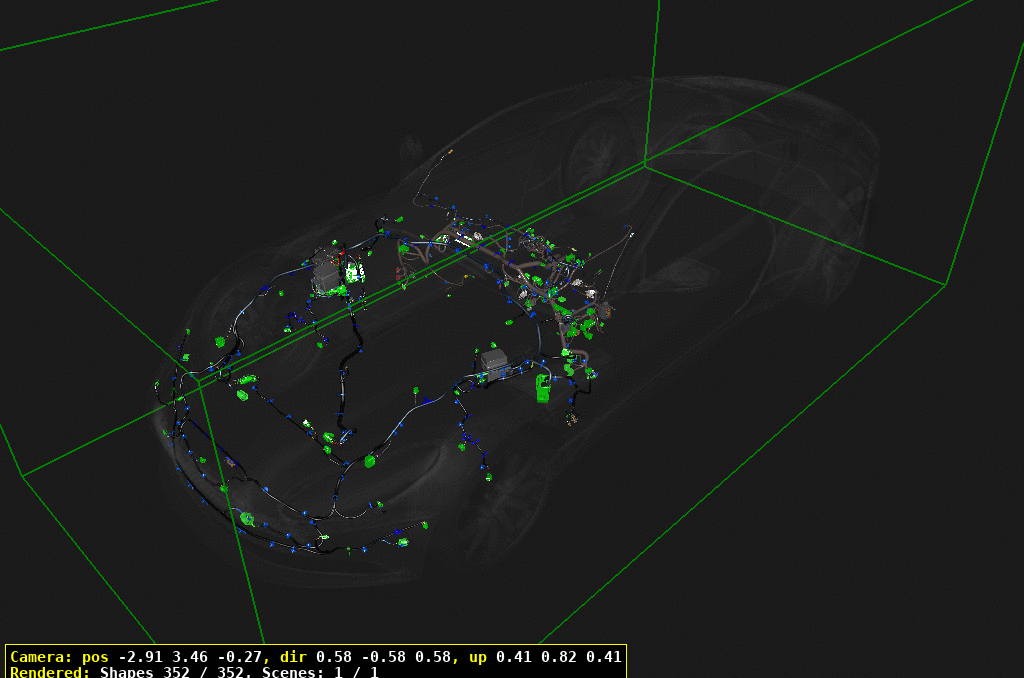Click the far right bounding box corner
1024x678 pixels.
(x=945, y=285)
